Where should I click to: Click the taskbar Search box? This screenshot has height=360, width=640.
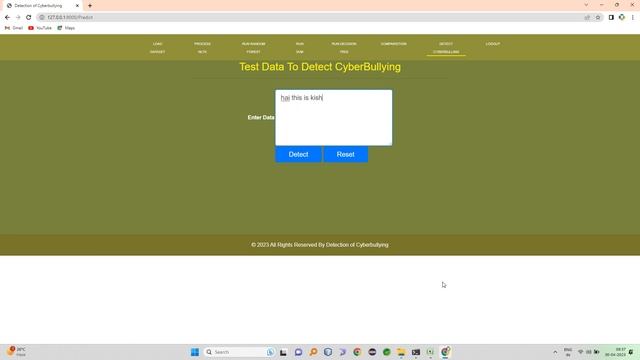(239, 352)
